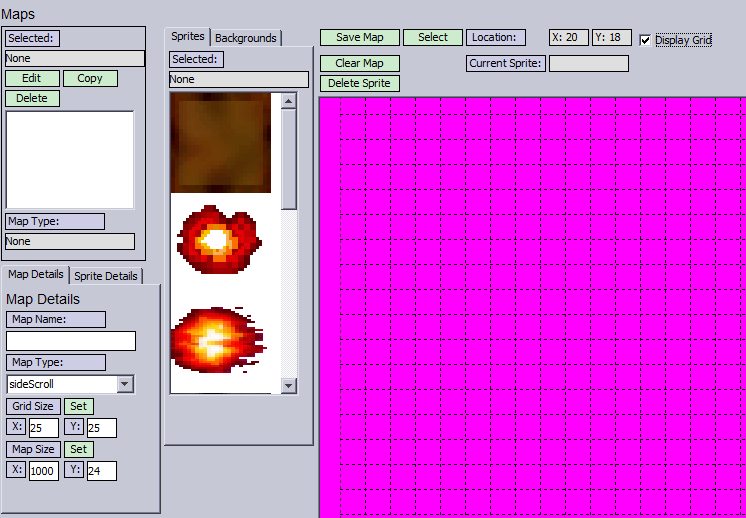Click the Grid Size X field
The image size is (746, 518).
coord(44,428)
